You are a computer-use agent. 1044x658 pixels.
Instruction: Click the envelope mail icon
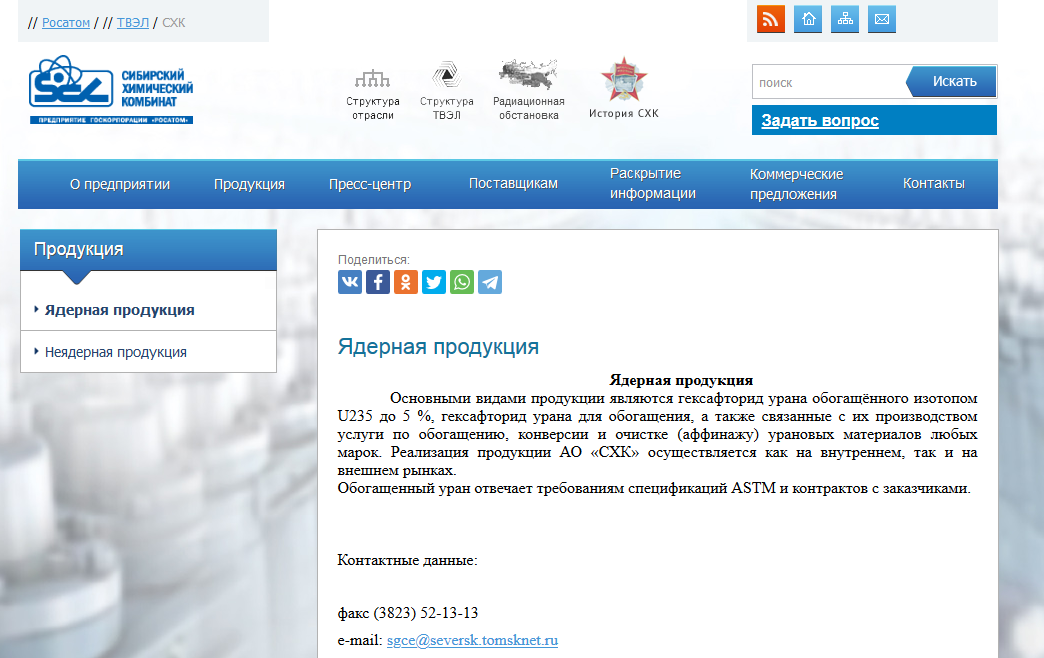[x=882, y=19]
